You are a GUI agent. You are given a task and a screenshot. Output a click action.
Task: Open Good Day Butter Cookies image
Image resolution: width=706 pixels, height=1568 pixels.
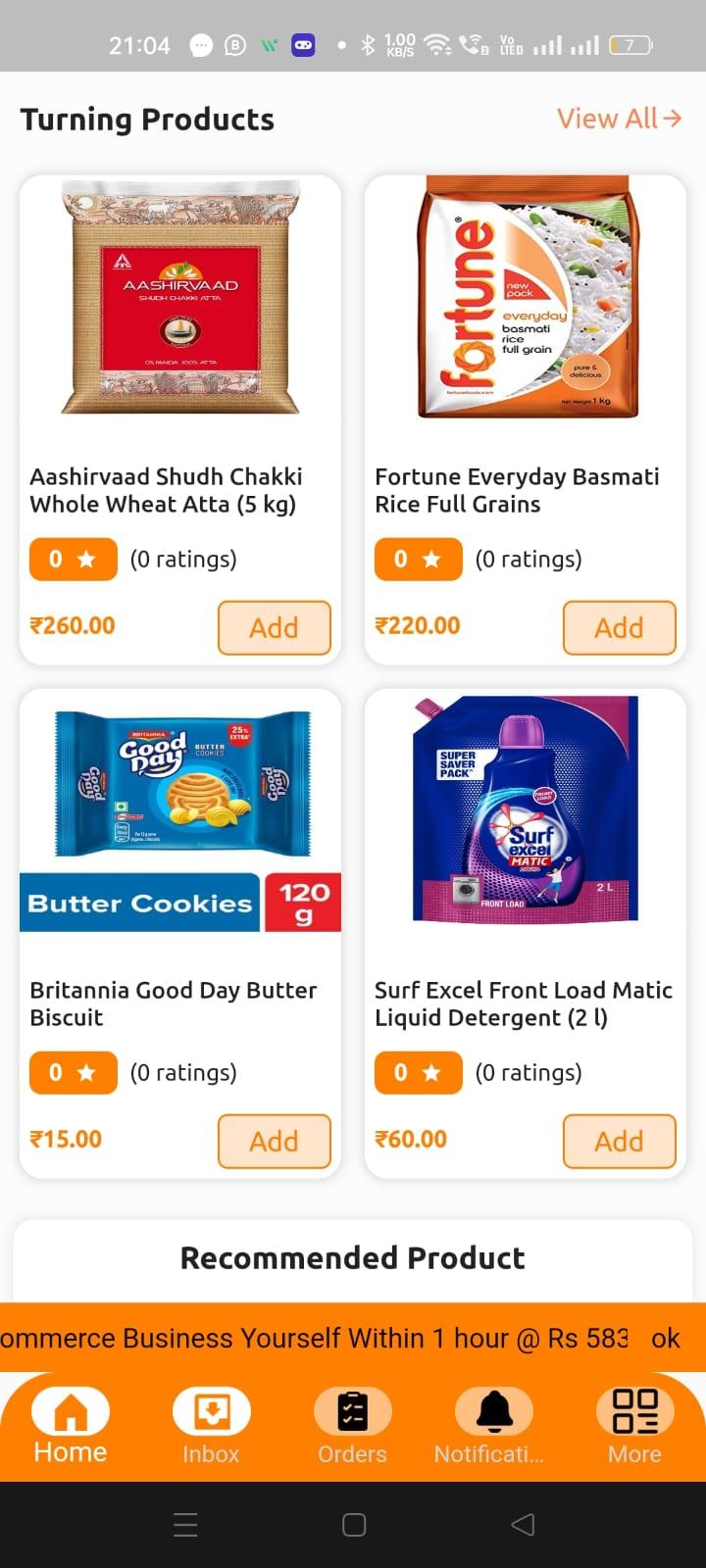click(180, 811)
